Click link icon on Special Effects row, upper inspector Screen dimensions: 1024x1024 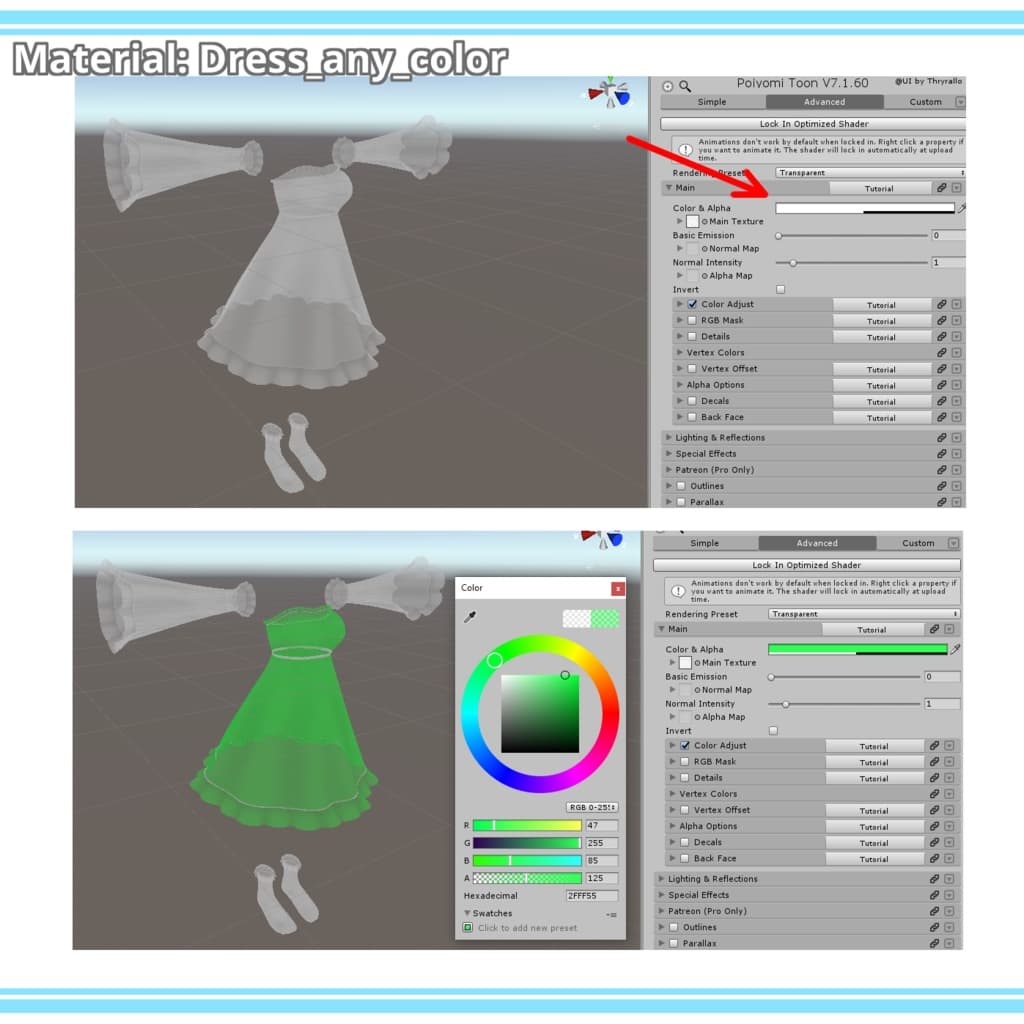coord(941,454)
